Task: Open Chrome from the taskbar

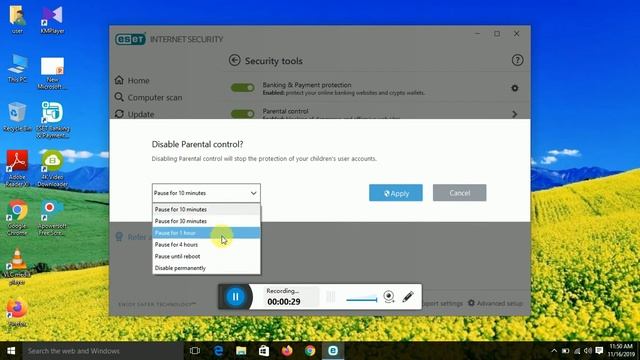Action: (310, 351)
